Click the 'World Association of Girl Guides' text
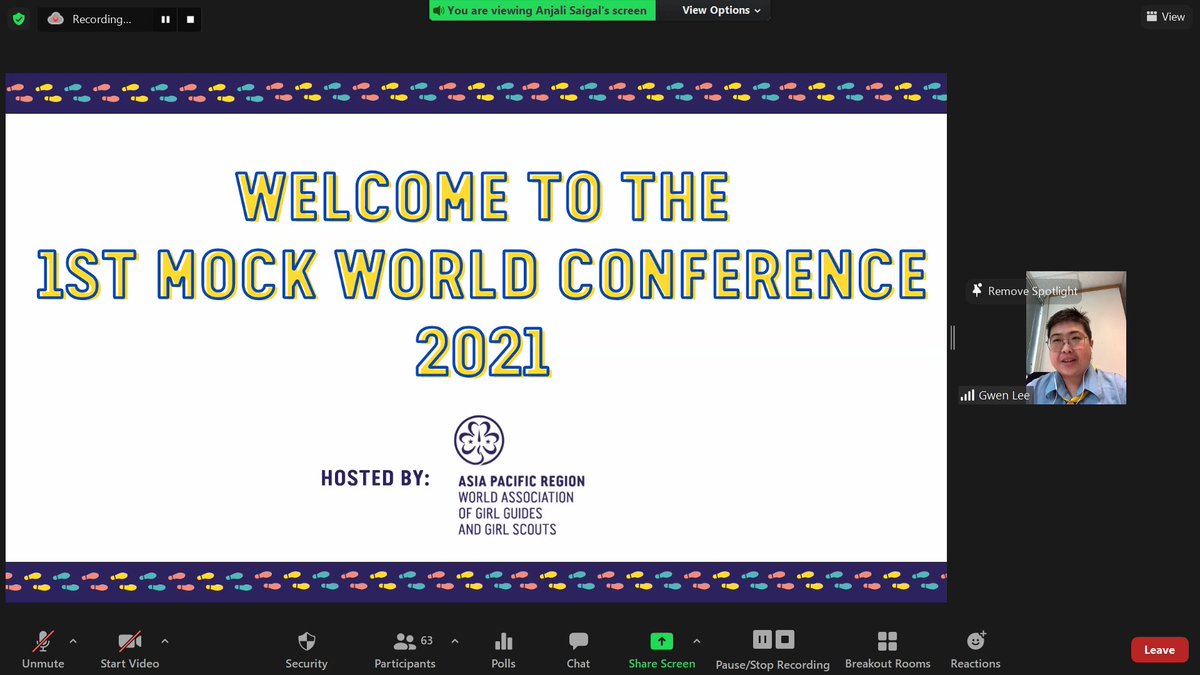The height and width of the screenshot is (675, 1200). click(x=516, y=505)
